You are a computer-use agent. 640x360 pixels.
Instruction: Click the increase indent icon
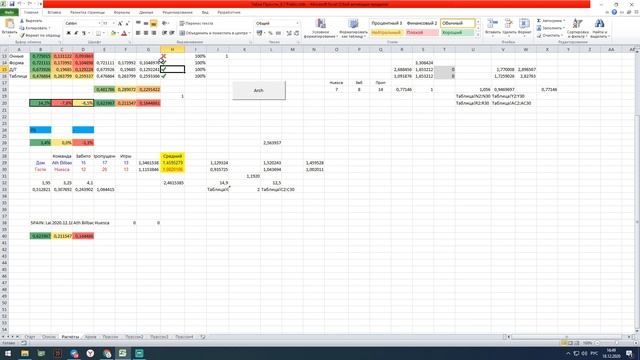(172, 33)
